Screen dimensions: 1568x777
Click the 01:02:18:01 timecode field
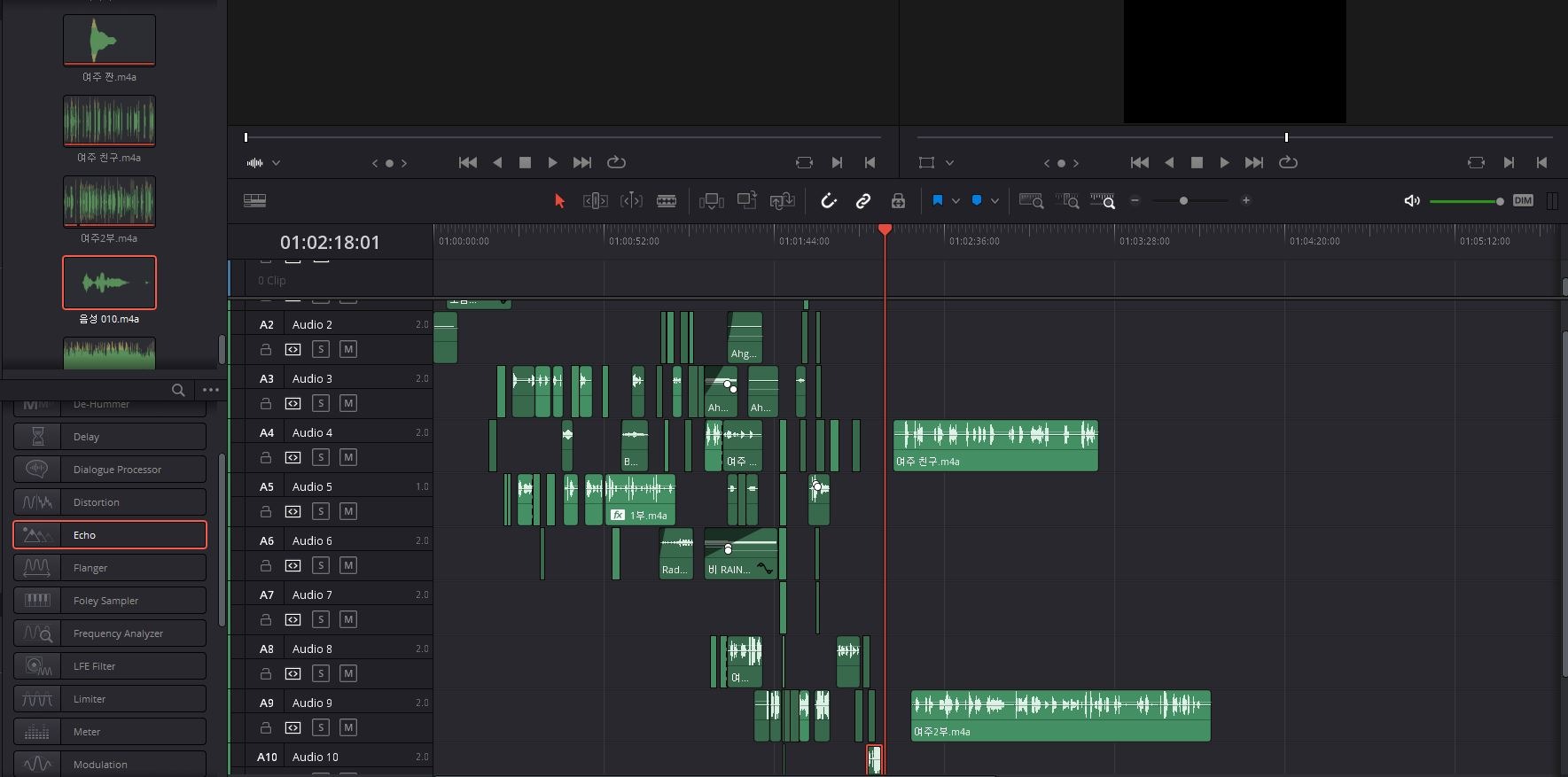tap(330, 243)
